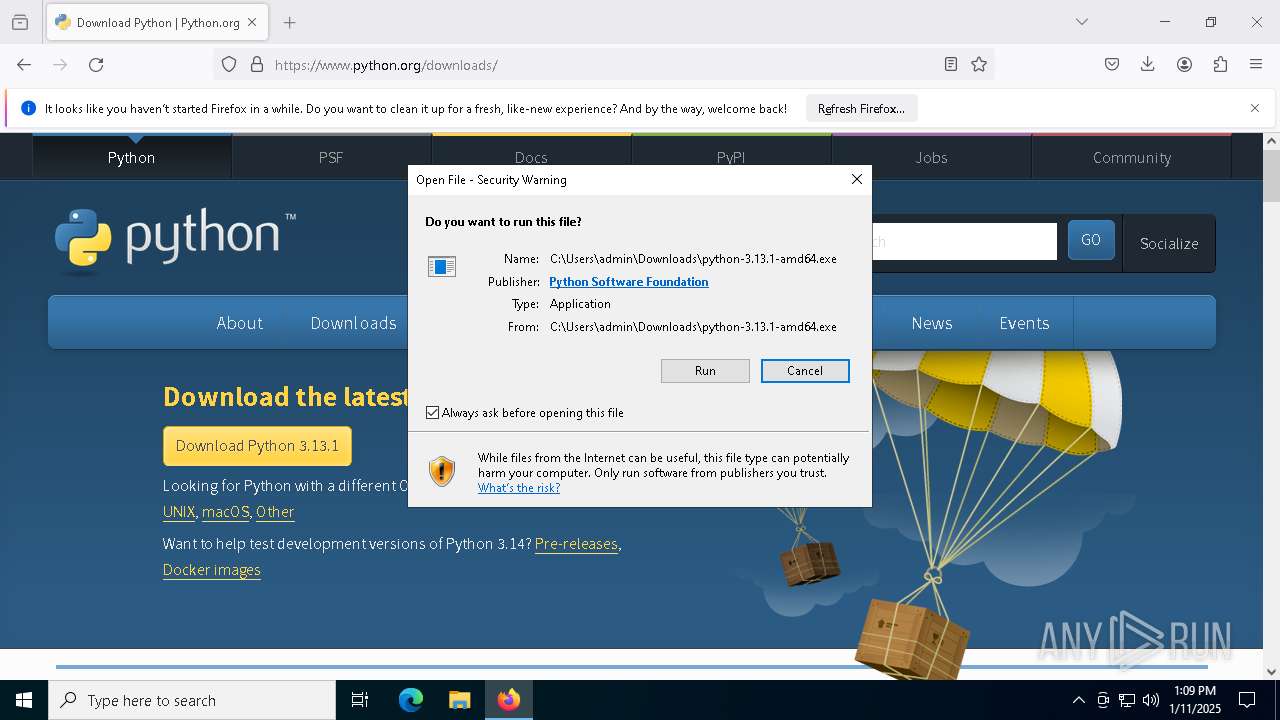The height and width of the screenshot is (720, 1280).
Task: Close the Open File security warning dialog
Action: pos(856,179)
